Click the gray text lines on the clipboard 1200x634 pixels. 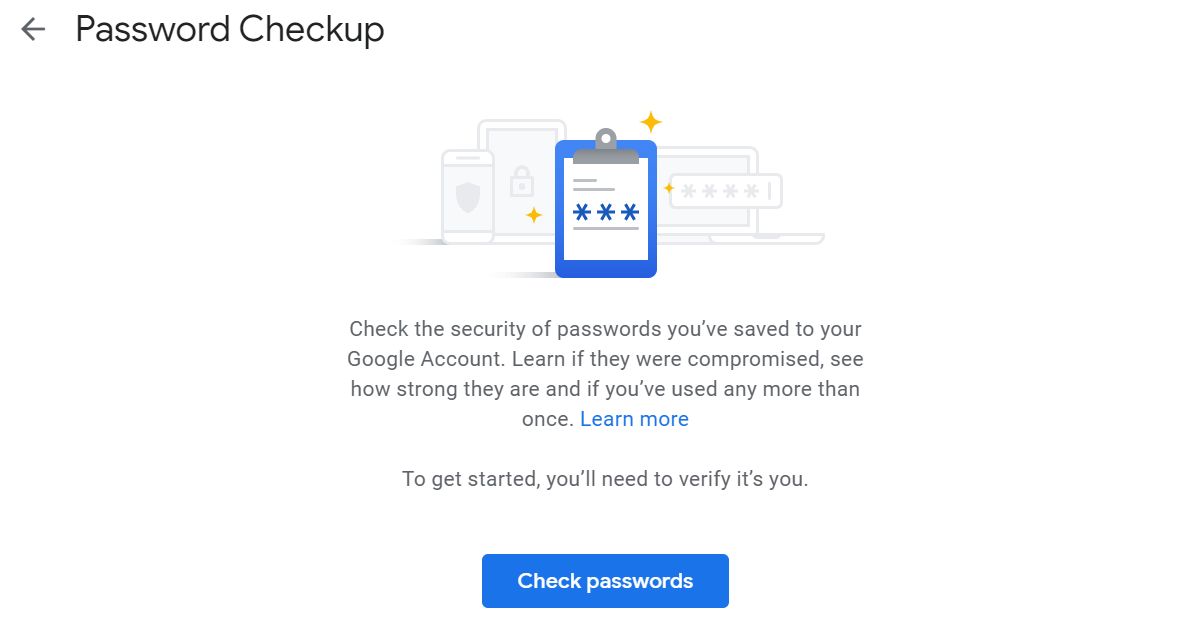(593, 185)
